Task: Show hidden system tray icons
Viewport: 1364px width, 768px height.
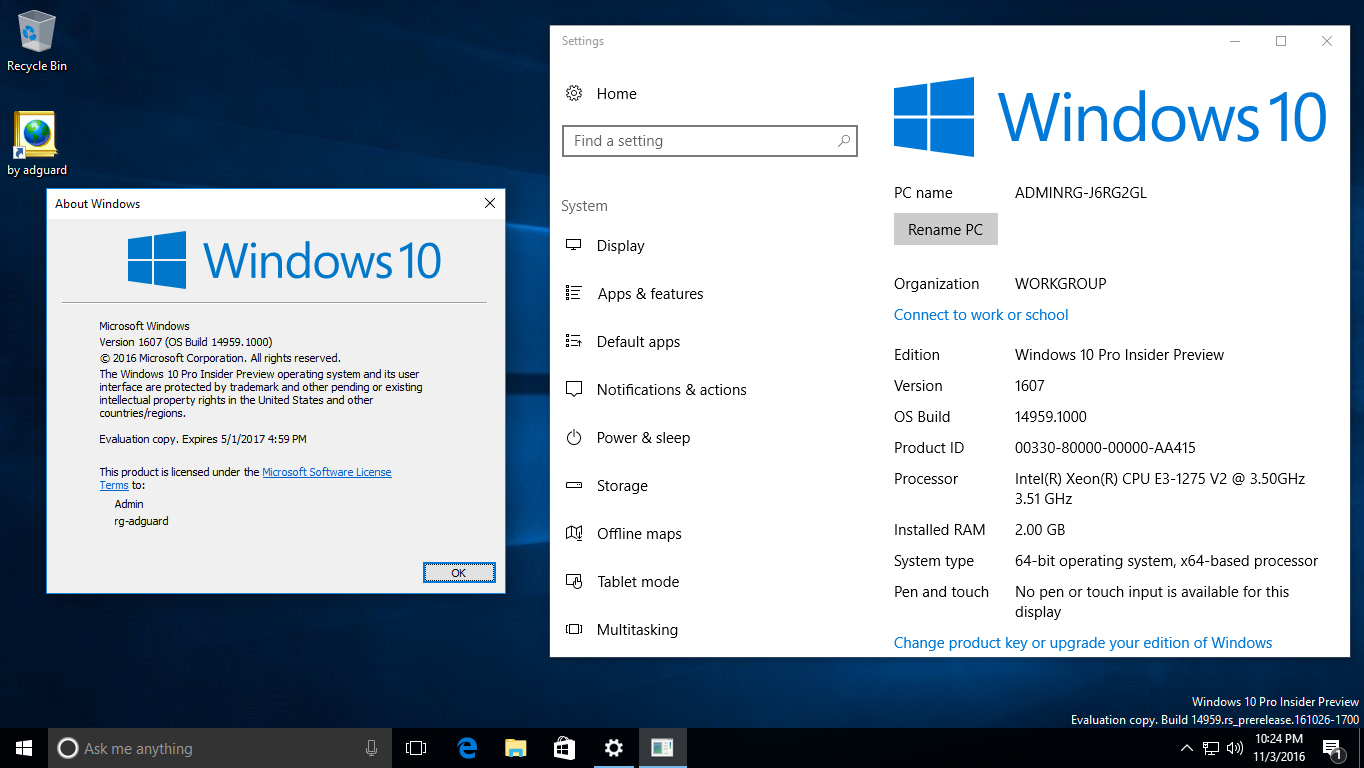Action: point(1187,748)
